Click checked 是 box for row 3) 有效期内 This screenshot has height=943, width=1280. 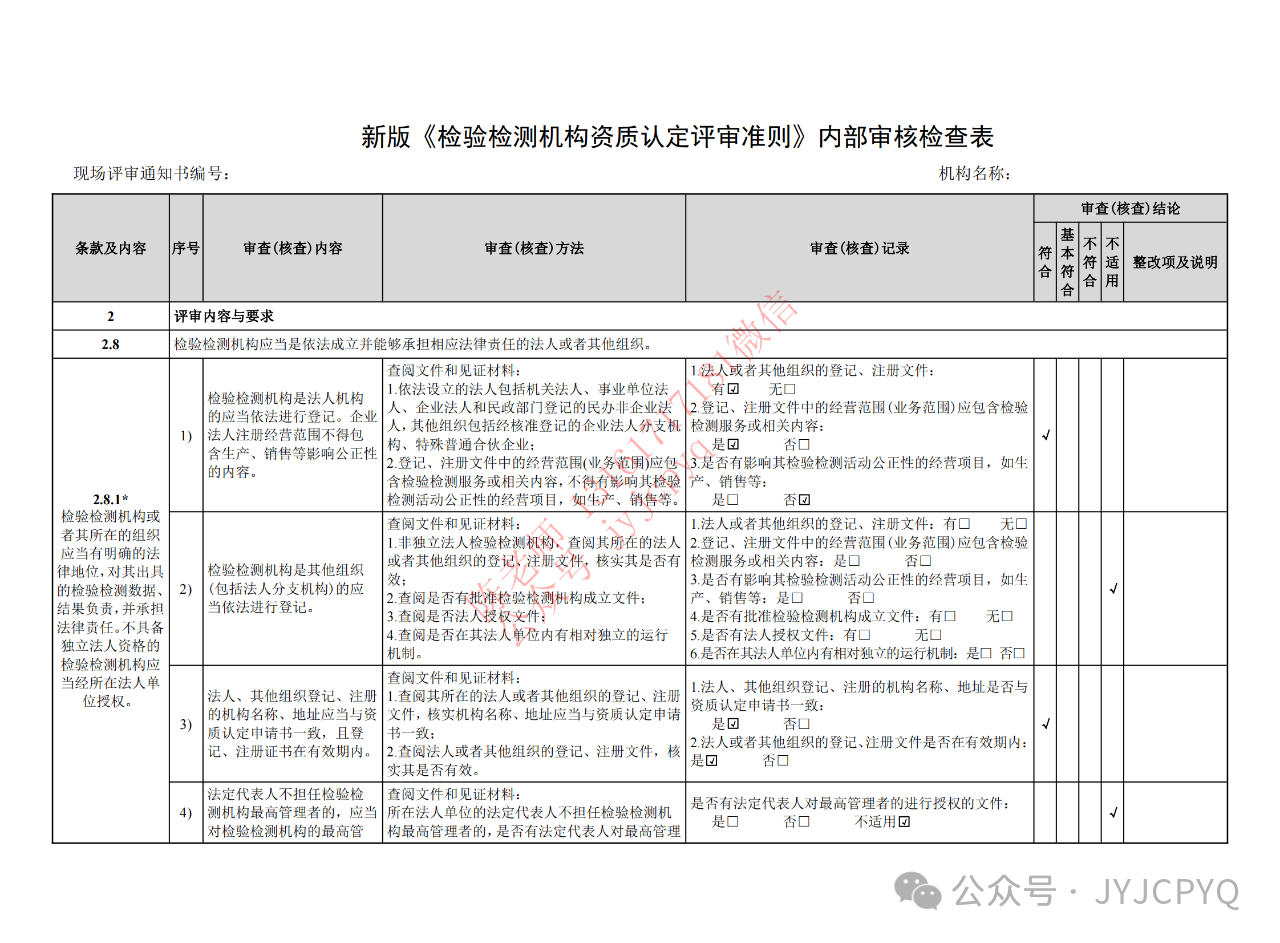pyautogui.click(x=712, y=760)
